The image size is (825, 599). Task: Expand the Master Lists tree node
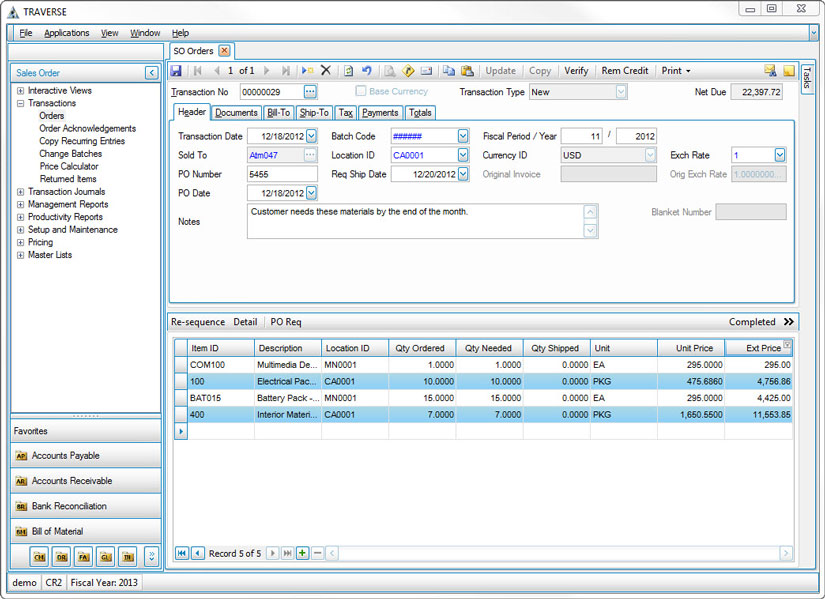click(x=21, y=255)
